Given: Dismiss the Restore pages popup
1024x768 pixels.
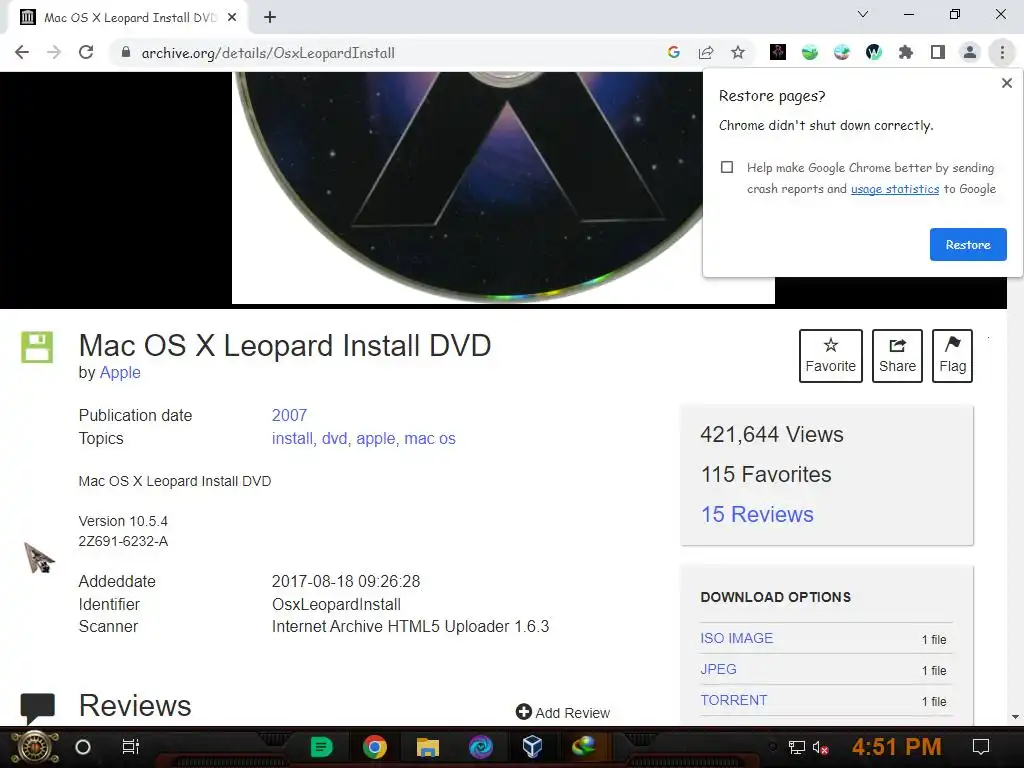Looking at the screenshot, I should click(1006, 83).
